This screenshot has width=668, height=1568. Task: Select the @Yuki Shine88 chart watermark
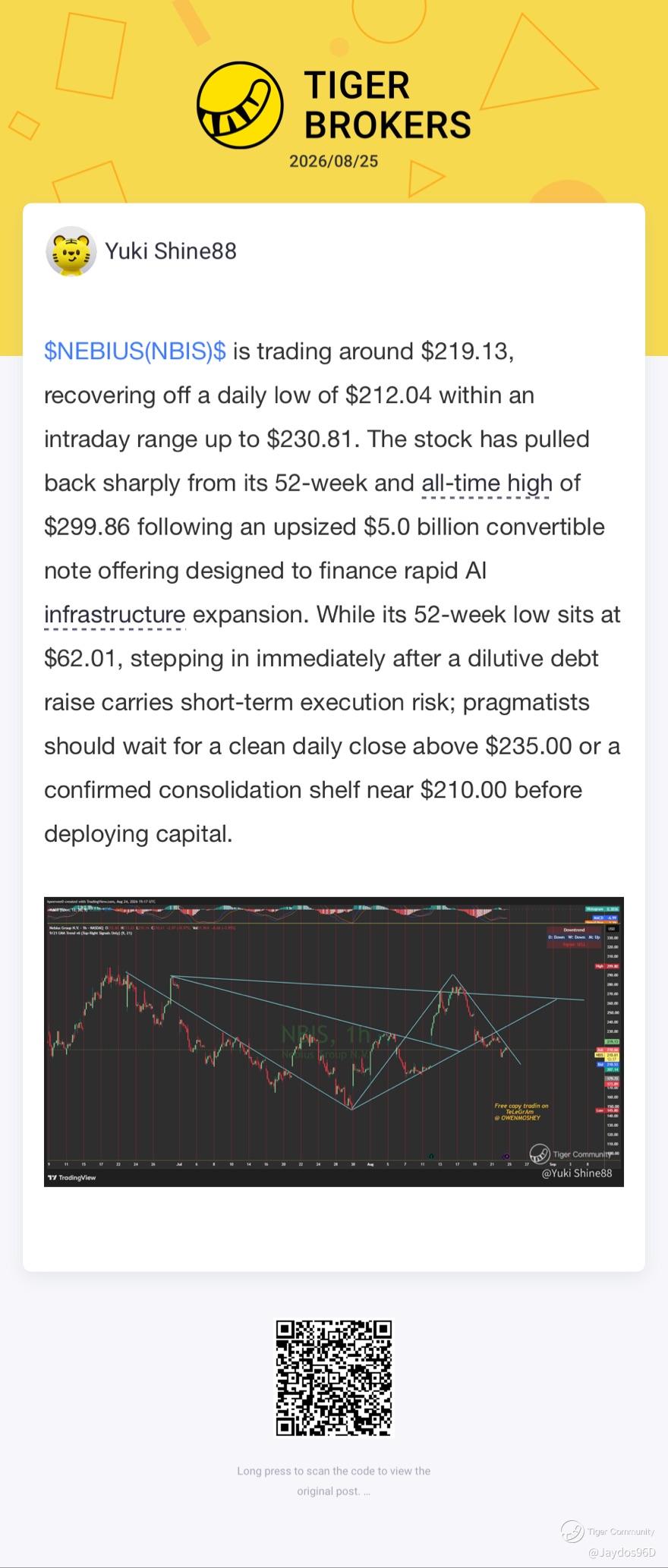tap(577, 1173)
